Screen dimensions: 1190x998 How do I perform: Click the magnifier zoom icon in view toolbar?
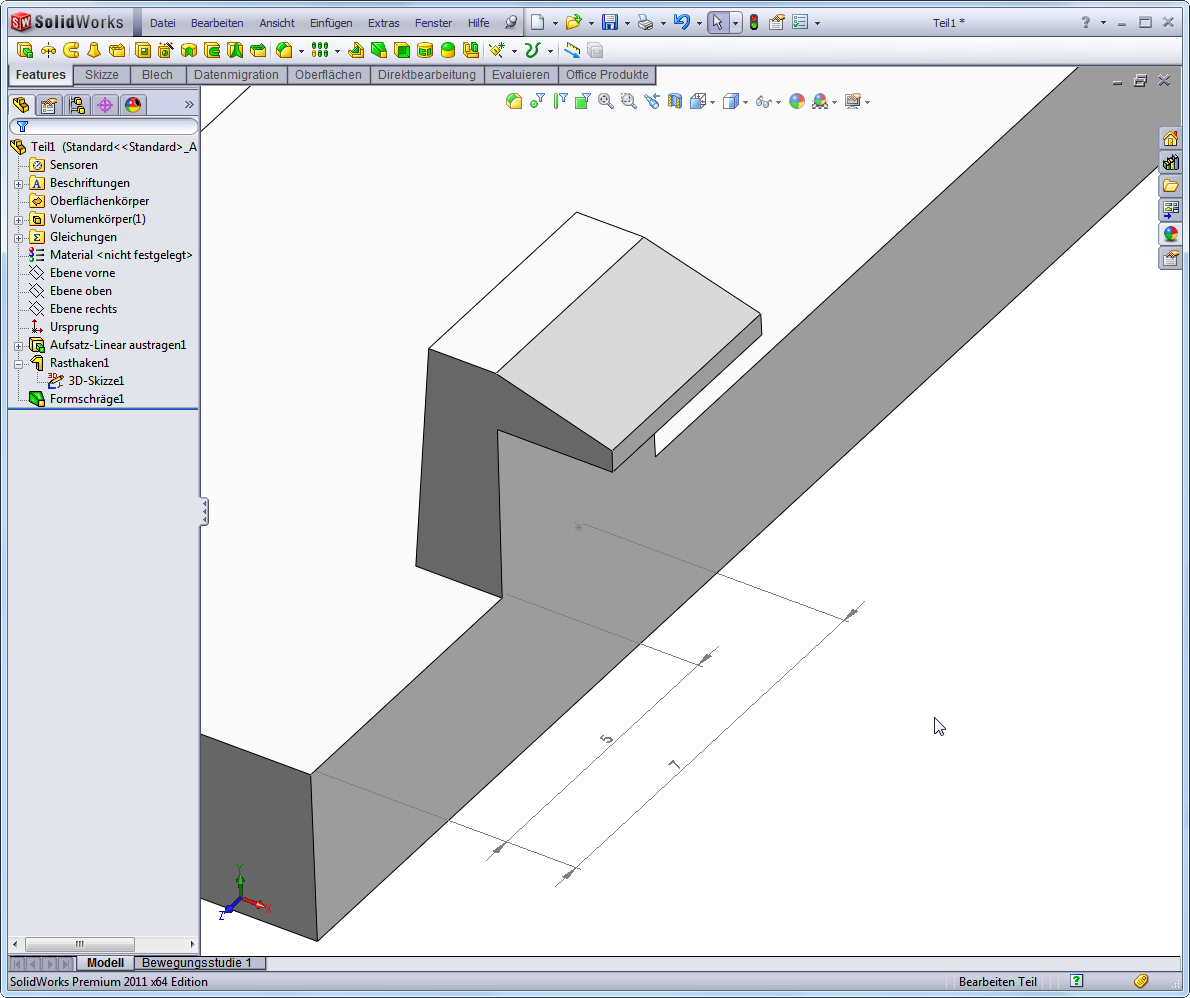click(x=606, y=101)
